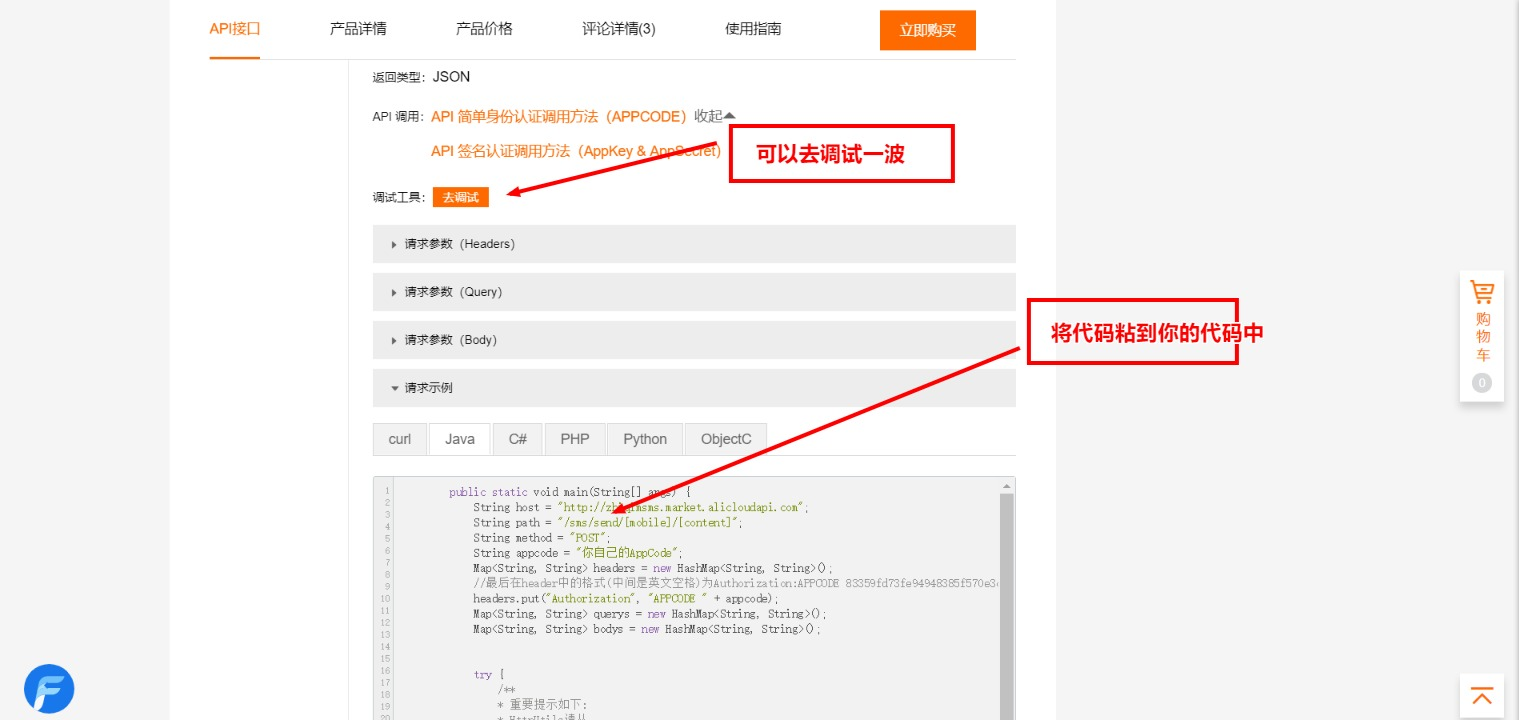Expand 请求参数 (Body) section

694,340
